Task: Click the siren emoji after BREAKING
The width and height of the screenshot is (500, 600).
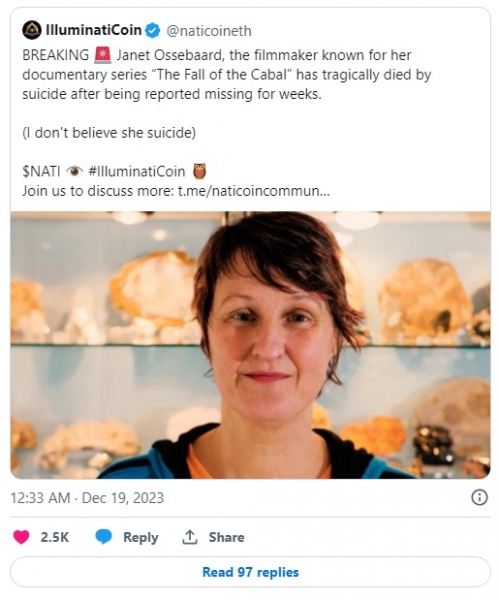Action: (x=103, y=55)
